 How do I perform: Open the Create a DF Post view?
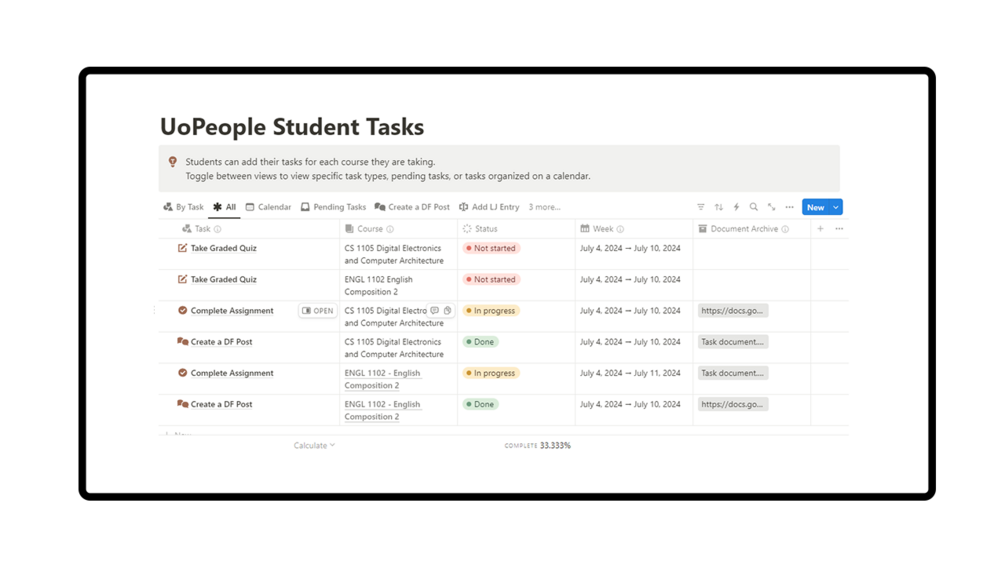[x=412, y=207]
